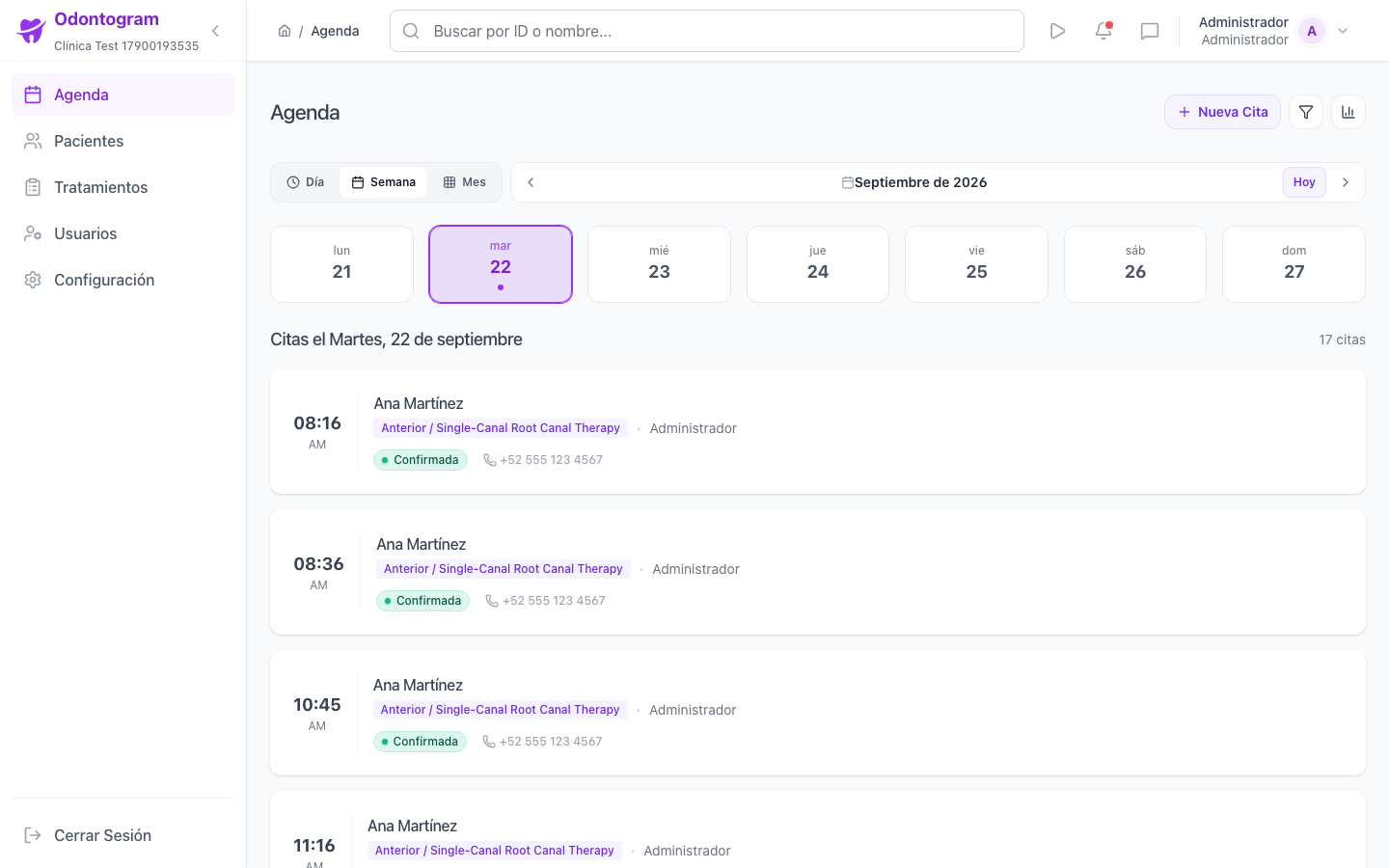1389x868 pixels.
Task: Open notifications bell
Action: pyautogui.click(x=1103, y=31)
